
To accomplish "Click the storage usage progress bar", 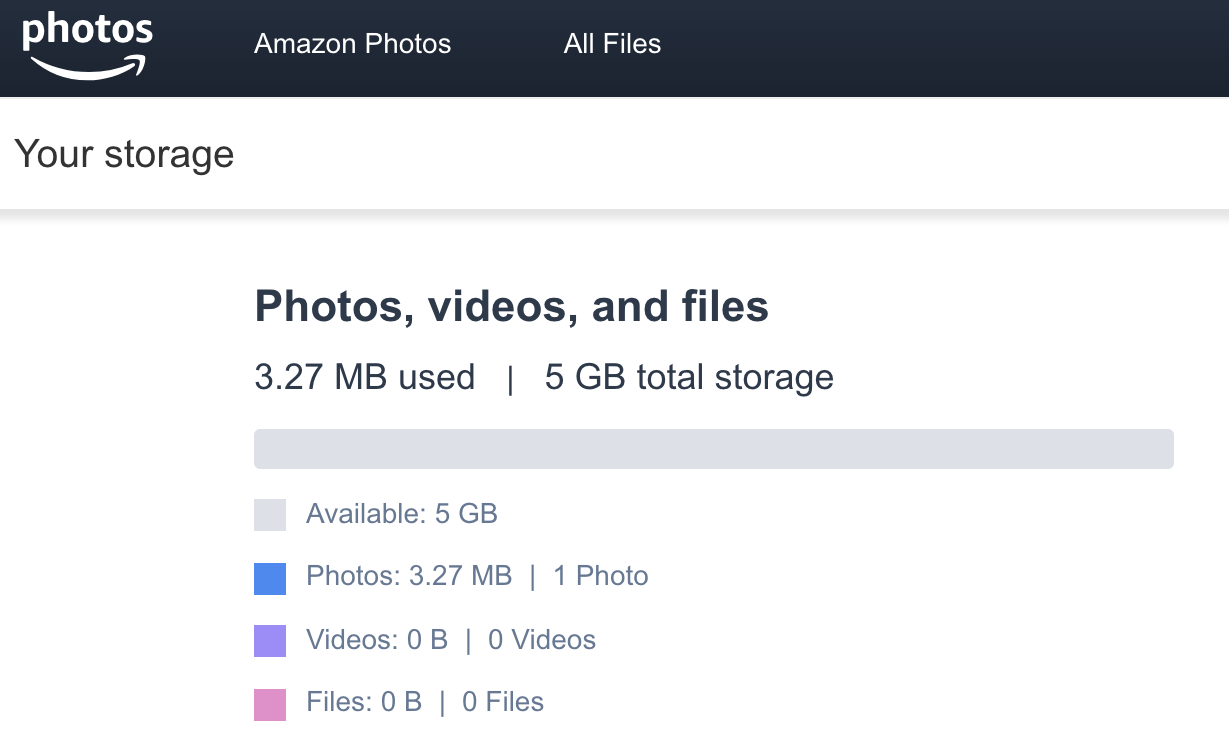I will tap(714, 449).
